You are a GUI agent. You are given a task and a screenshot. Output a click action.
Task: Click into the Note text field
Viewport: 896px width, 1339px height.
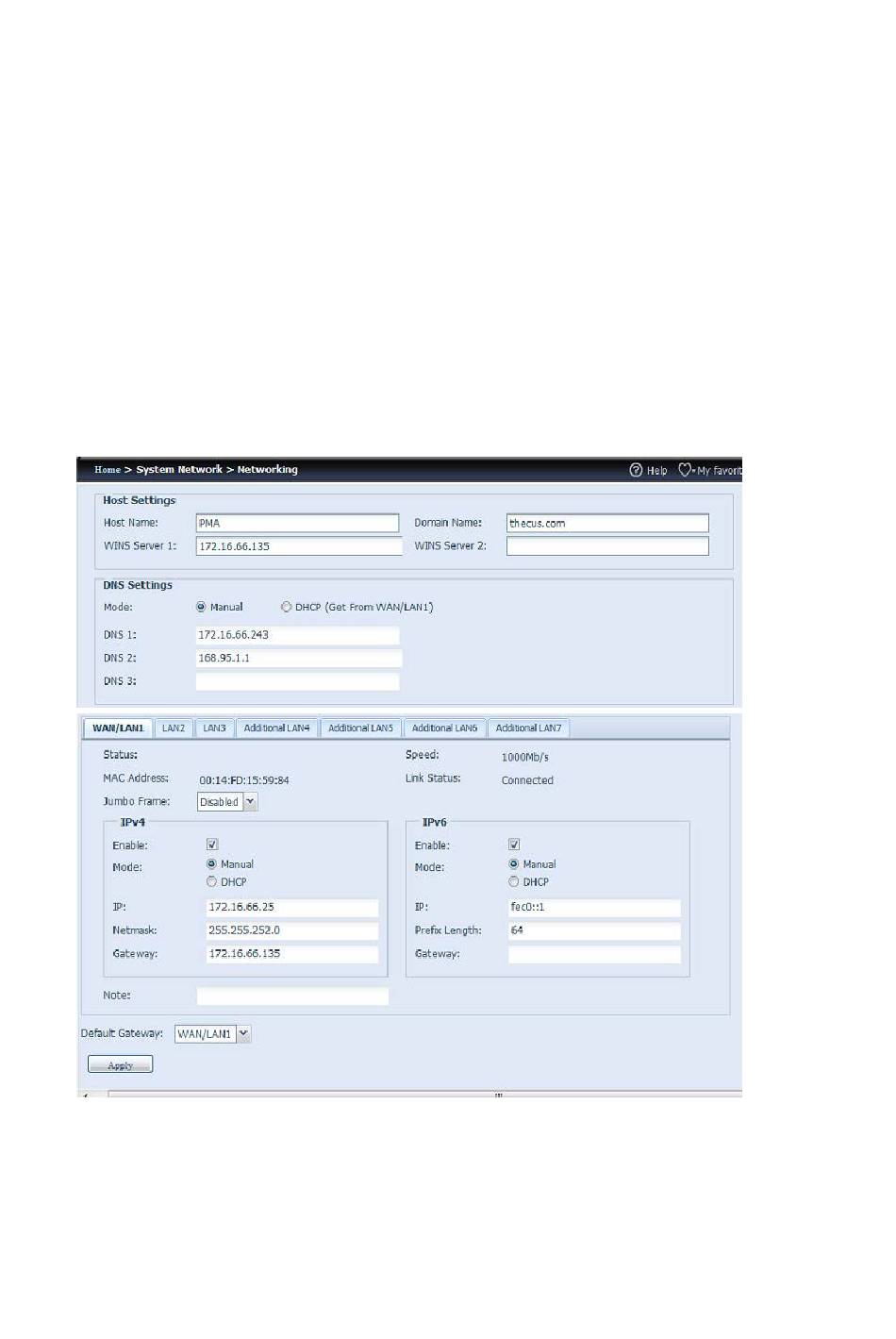click(292, 996)
